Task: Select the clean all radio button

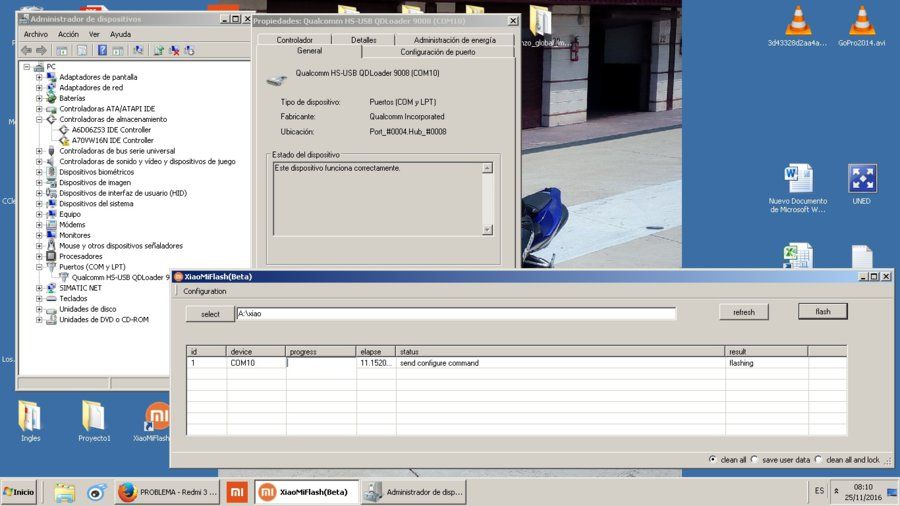Action: click(712, 460)
